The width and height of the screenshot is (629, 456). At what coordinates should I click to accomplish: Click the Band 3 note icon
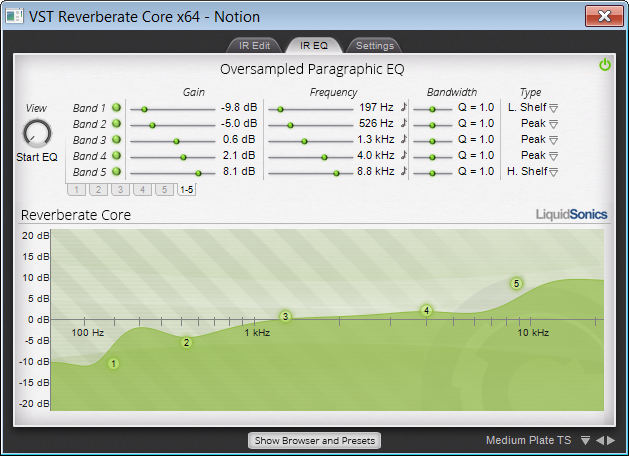point(404,139)
